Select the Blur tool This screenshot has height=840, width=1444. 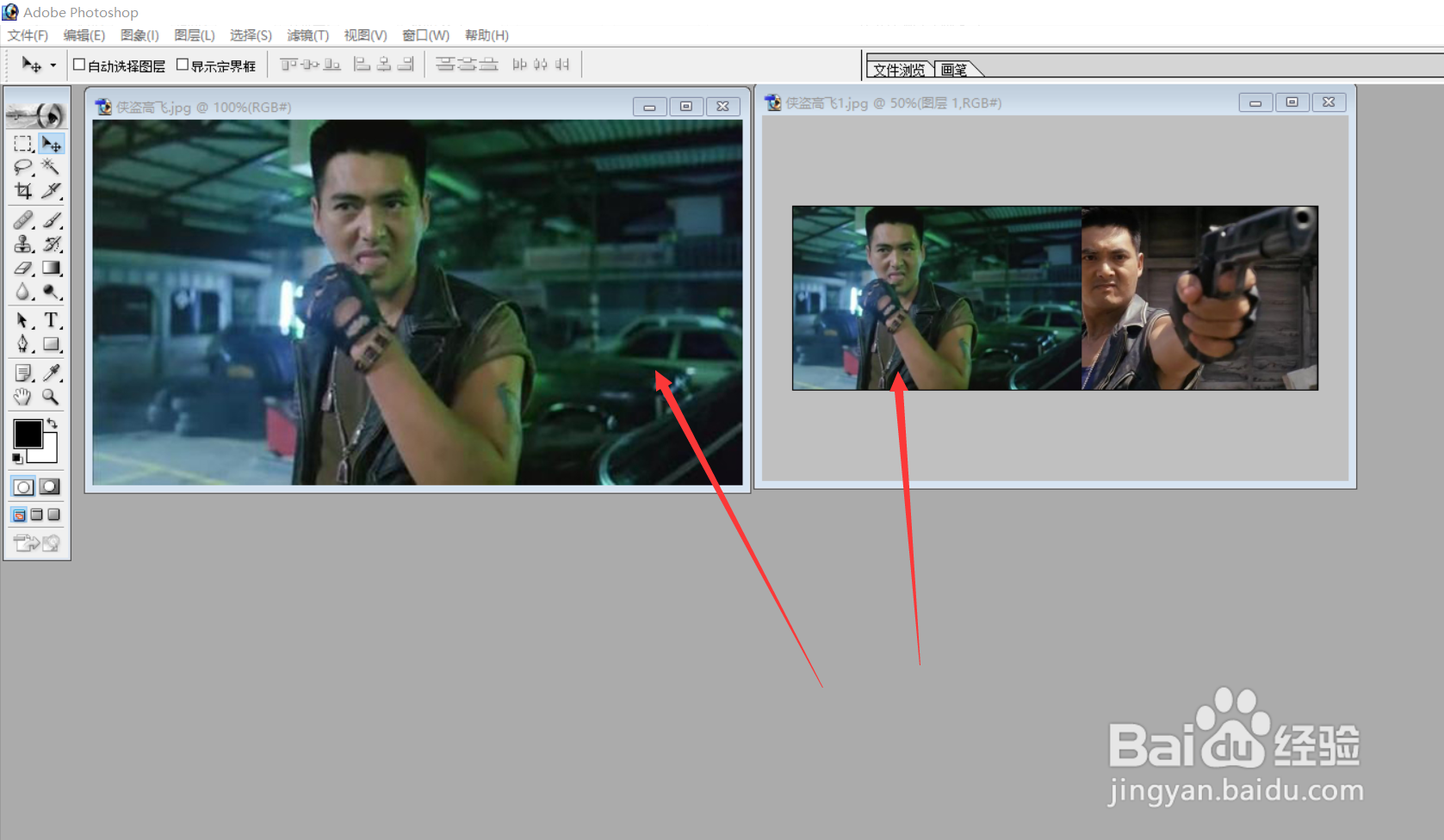(23, 293)
